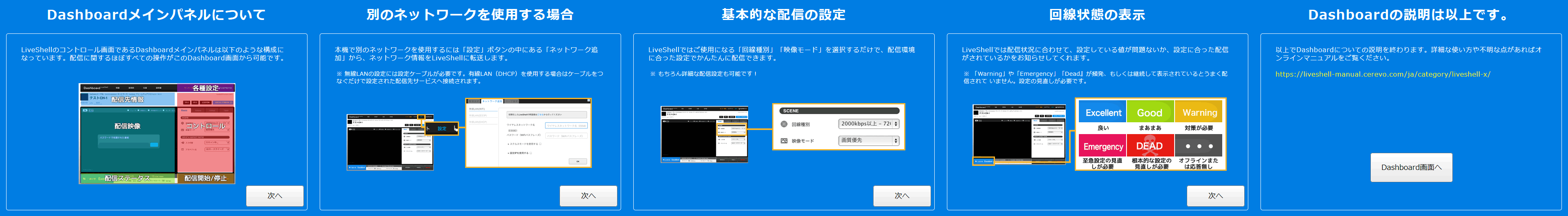Viewport: 1568px width, 216px height.
Task: Click the SCENE header bar in the illustration
Action: pos(839,111)
